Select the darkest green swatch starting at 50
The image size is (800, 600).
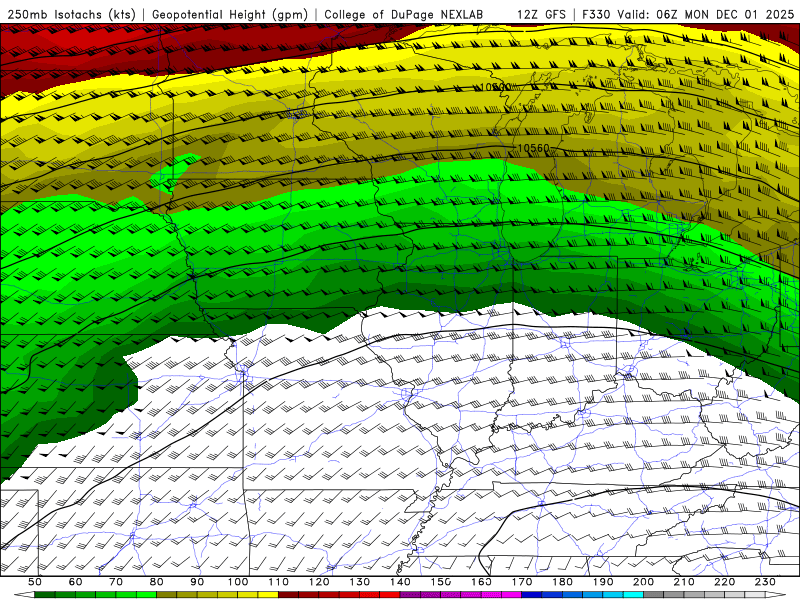point(44,595)
